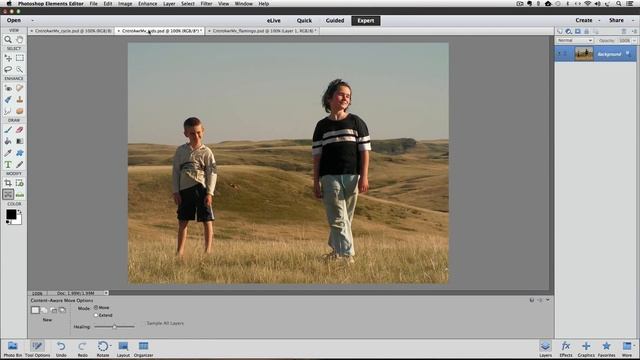Screen dimensions: 640x360
Task: Toggle Background layer visibility eye
Action: [x=560, y=54]
